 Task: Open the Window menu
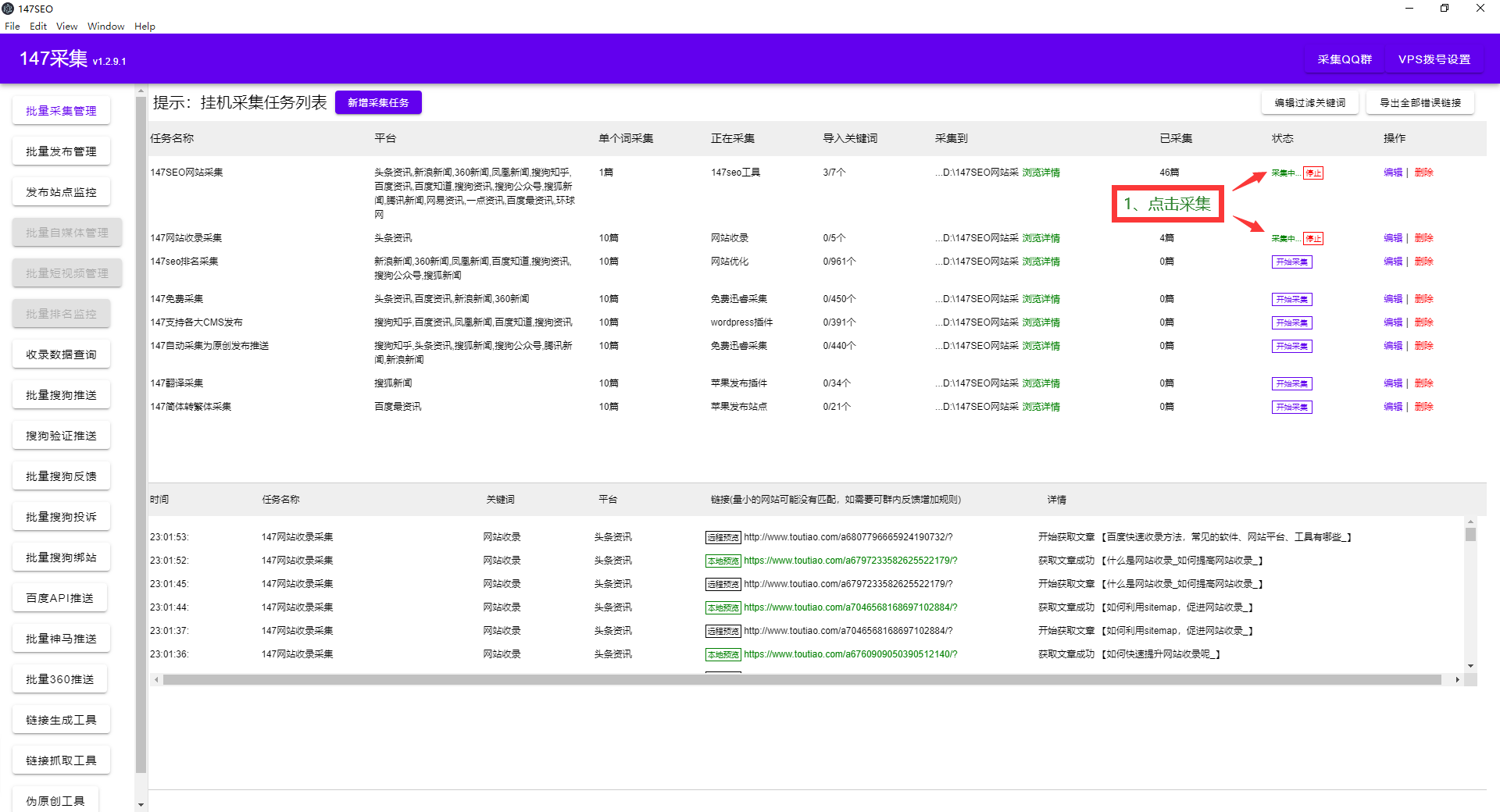105,26
